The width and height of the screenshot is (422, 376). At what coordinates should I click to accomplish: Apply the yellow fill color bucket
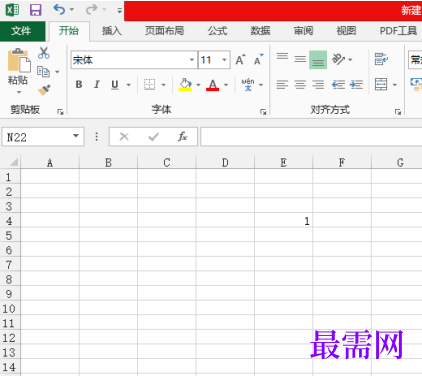[185, 85]
